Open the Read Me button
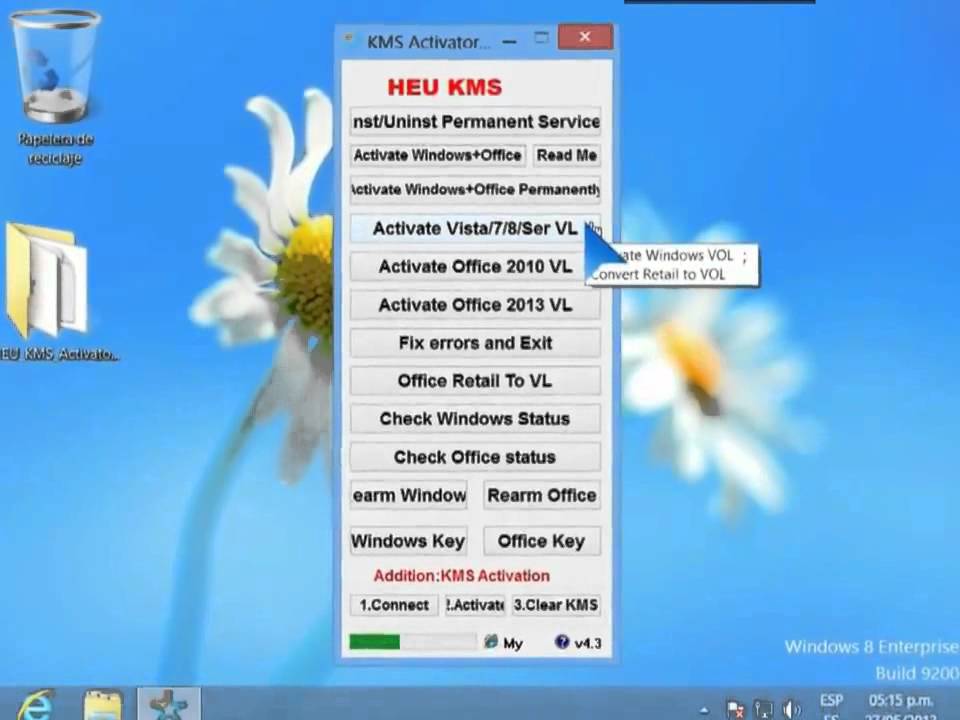Viewport: 960px width, 720px height. click(x=566, y=156)
